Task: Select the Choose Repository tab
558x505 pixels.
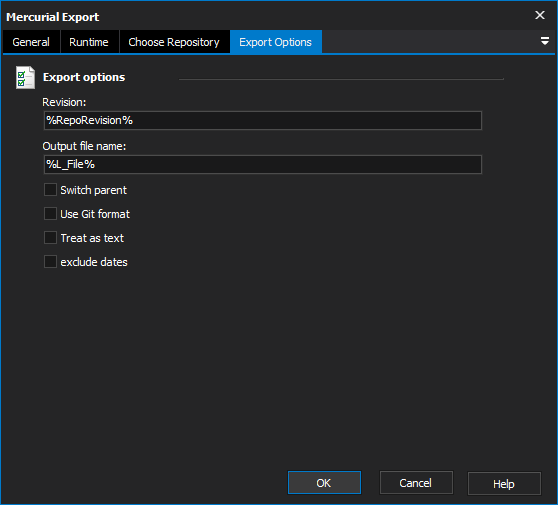Action: pos(174,42)
